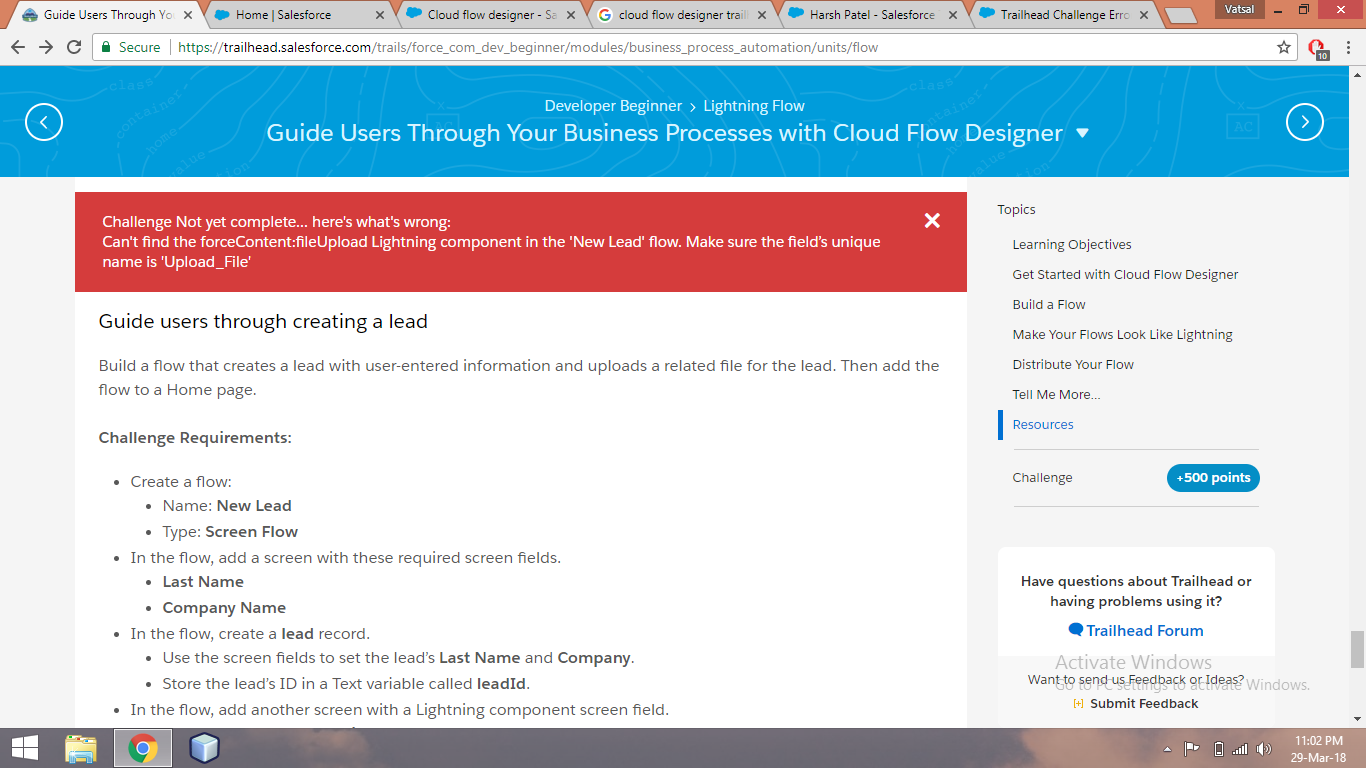Reload the page in Chrome

point(74,47)
